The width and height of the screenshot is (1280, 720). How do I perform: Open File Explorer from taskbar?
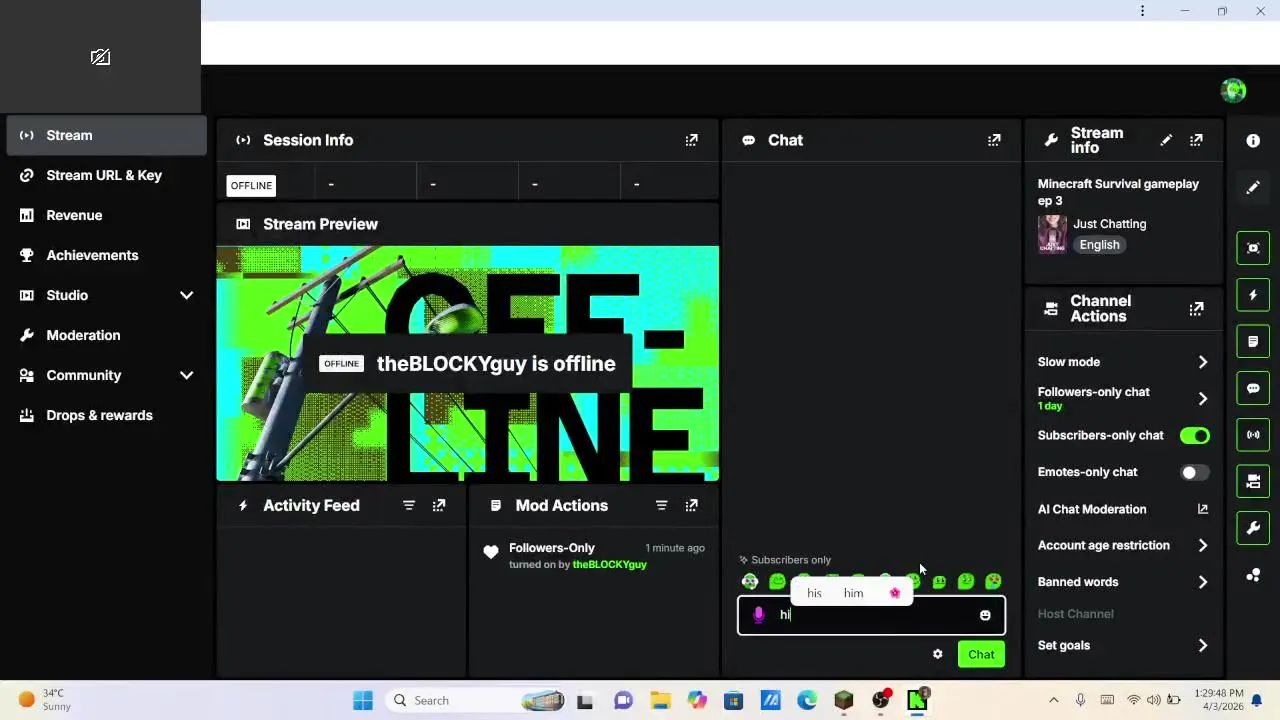click(x=660, y=700)
